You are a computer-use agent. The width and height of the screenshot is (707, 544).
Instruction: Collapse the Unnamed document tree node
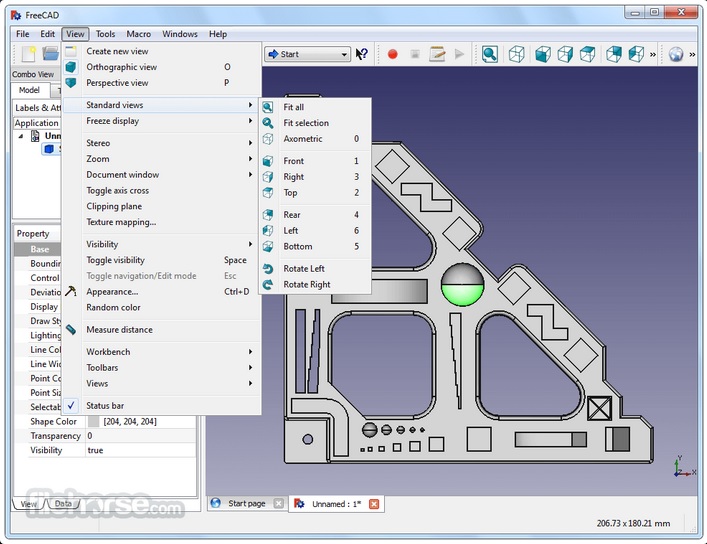[22, 136]
